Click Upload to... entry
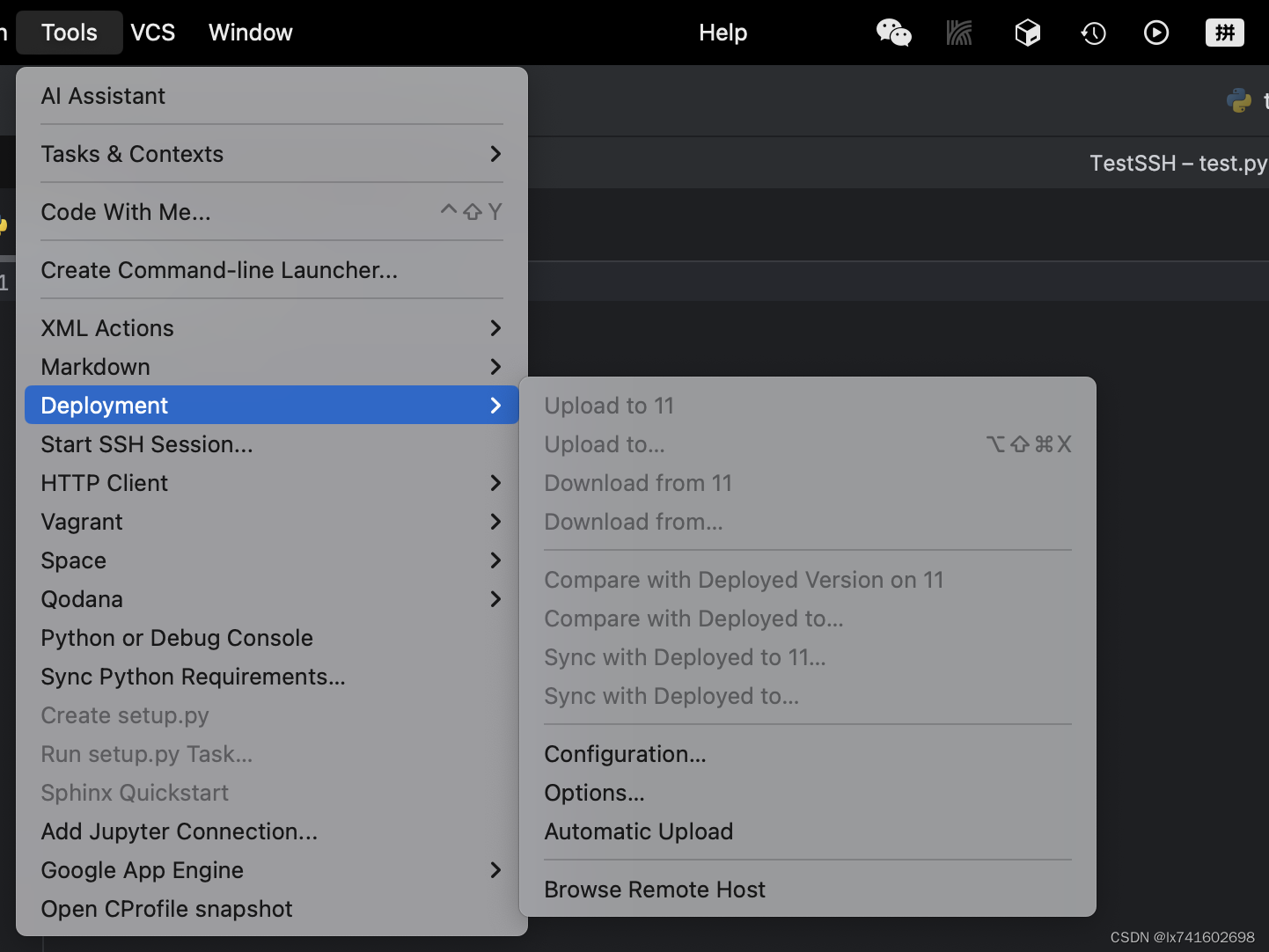Screen dimensions: 1269x952 pos(808,444)
